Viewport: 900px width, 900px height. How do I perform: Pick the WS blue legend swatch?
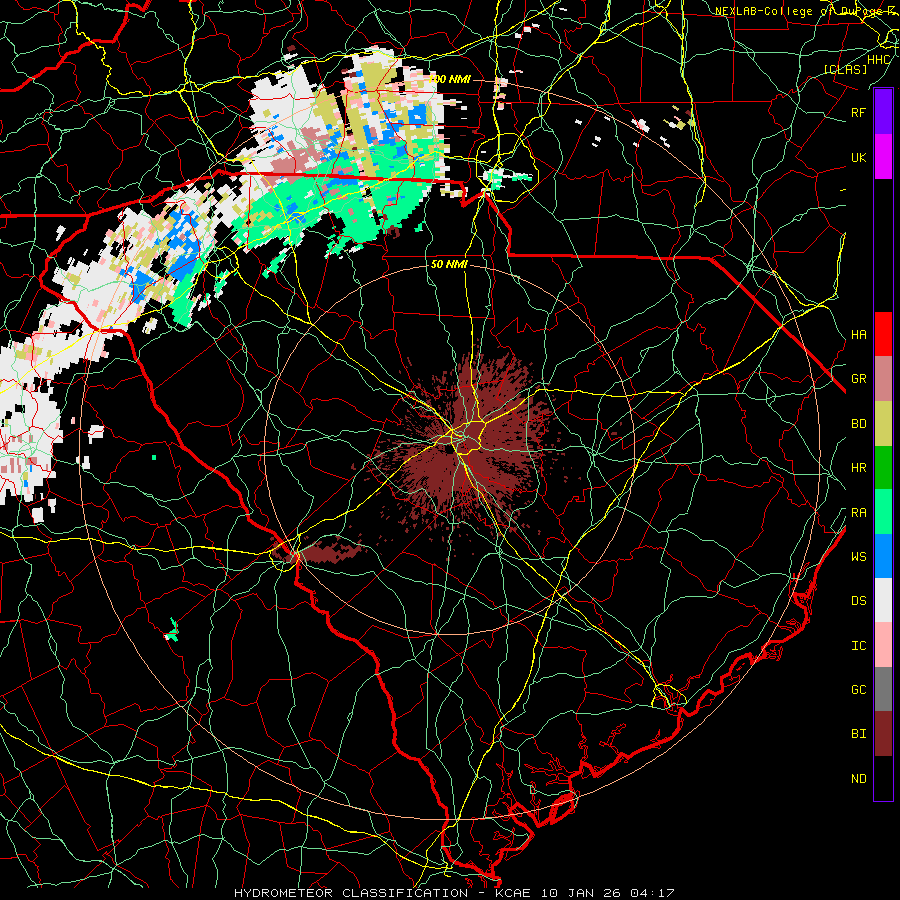coord(883,556)
